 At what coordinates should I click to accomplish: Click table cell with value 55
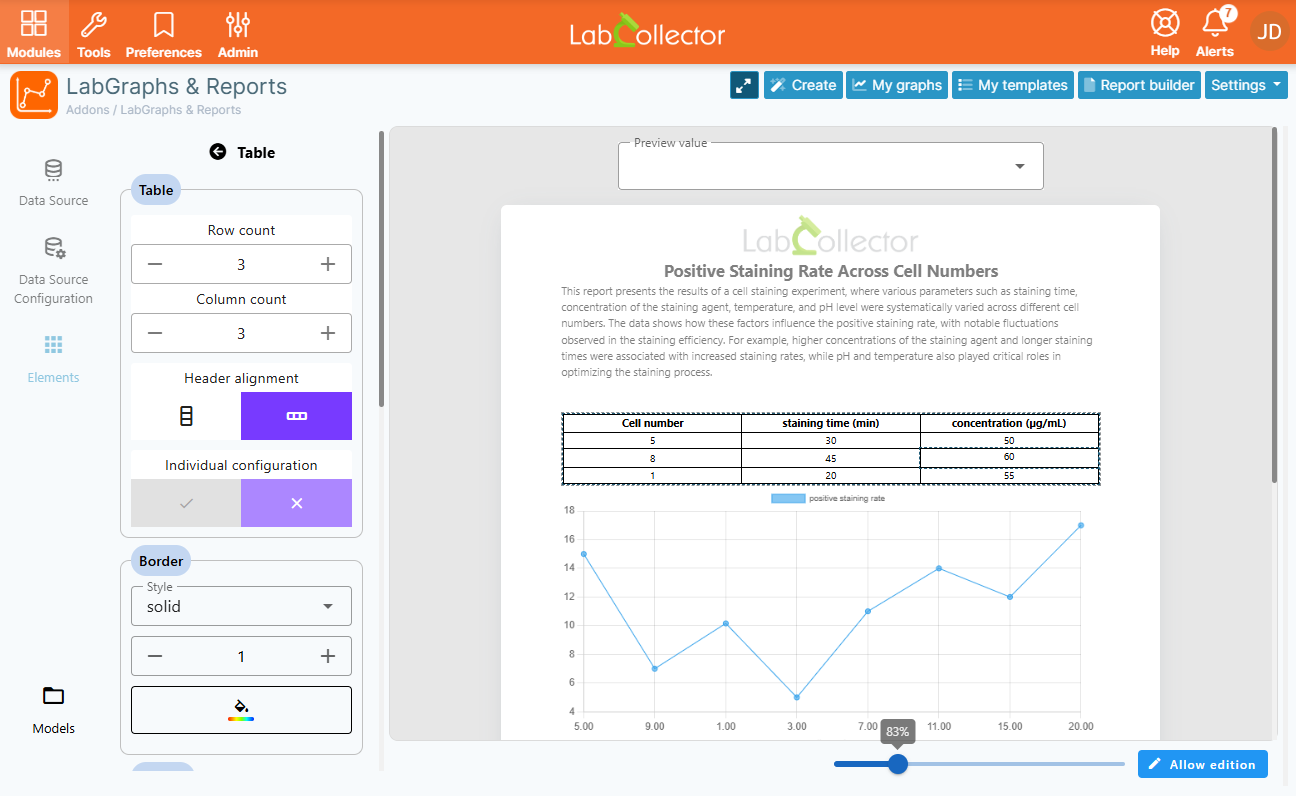(x=1009, y=476)
